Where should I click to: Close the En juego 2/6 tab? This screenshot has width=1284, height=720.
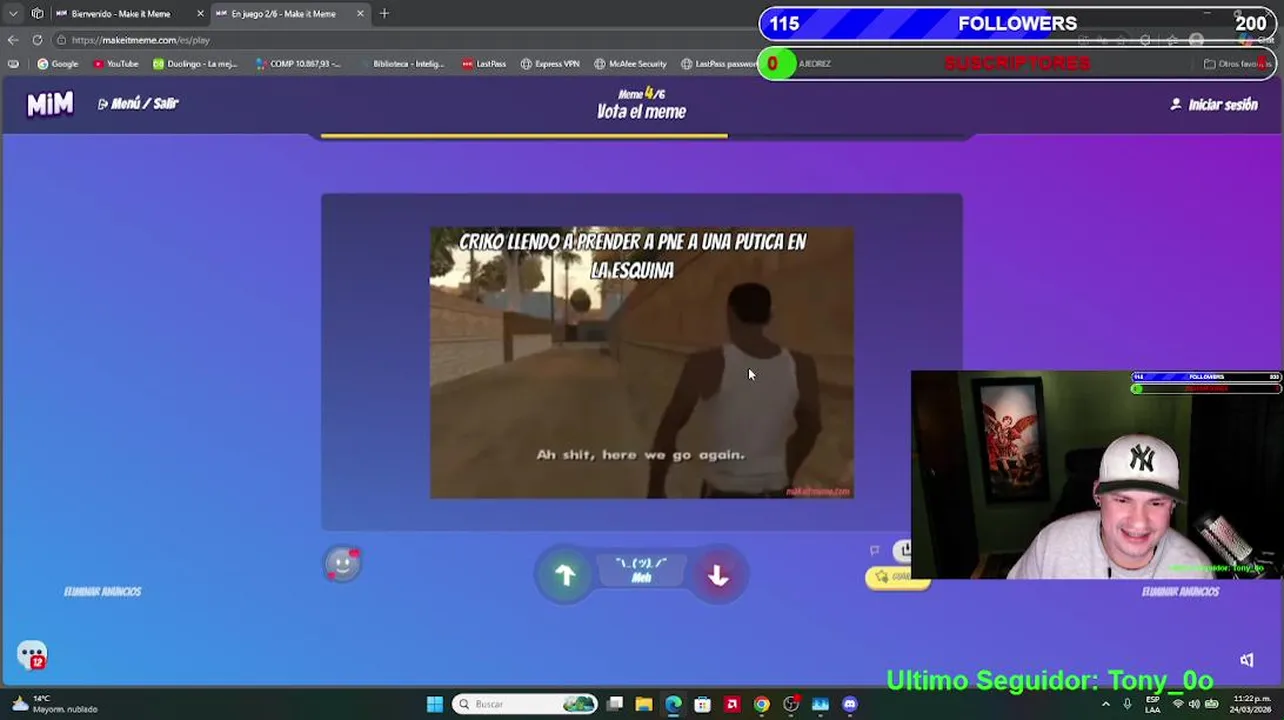click(x=360, y=14)
